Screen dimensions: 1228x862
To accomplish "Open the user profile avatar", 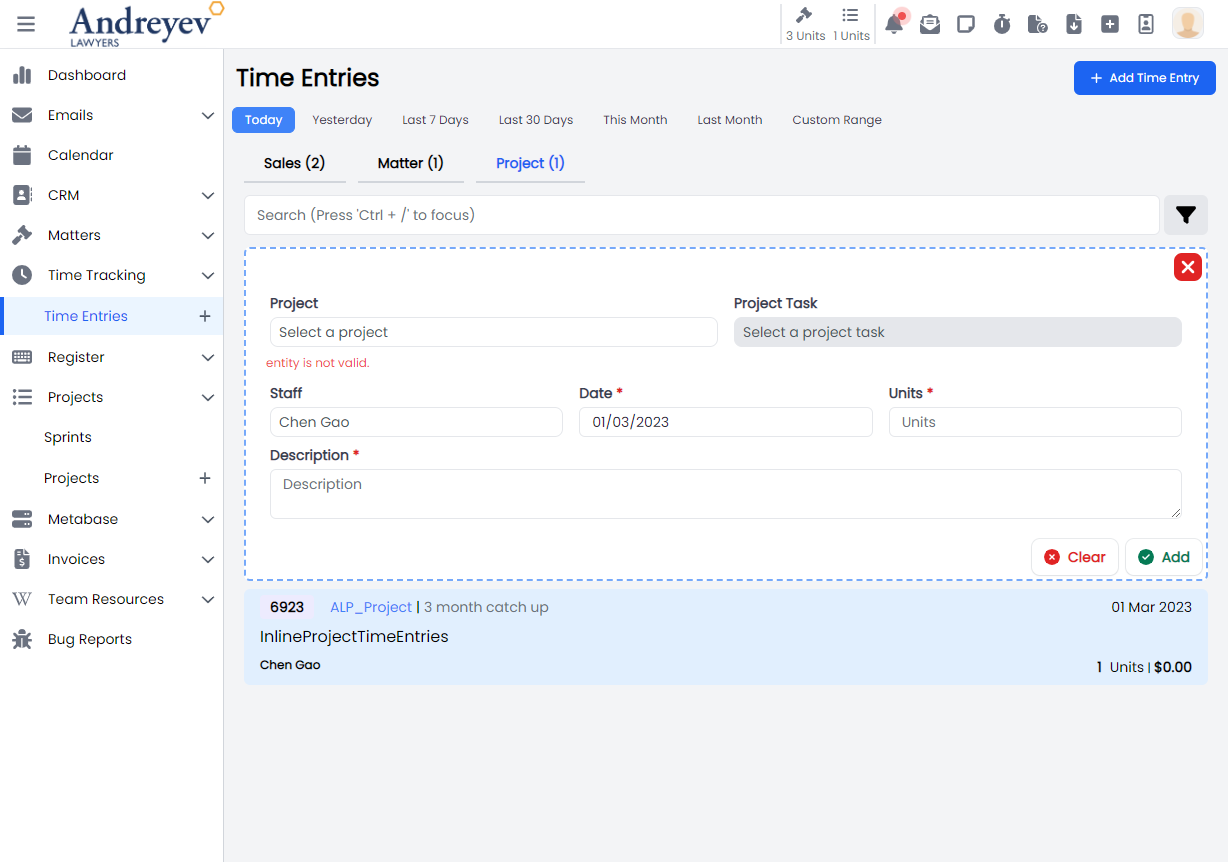I will [1187, 24].
